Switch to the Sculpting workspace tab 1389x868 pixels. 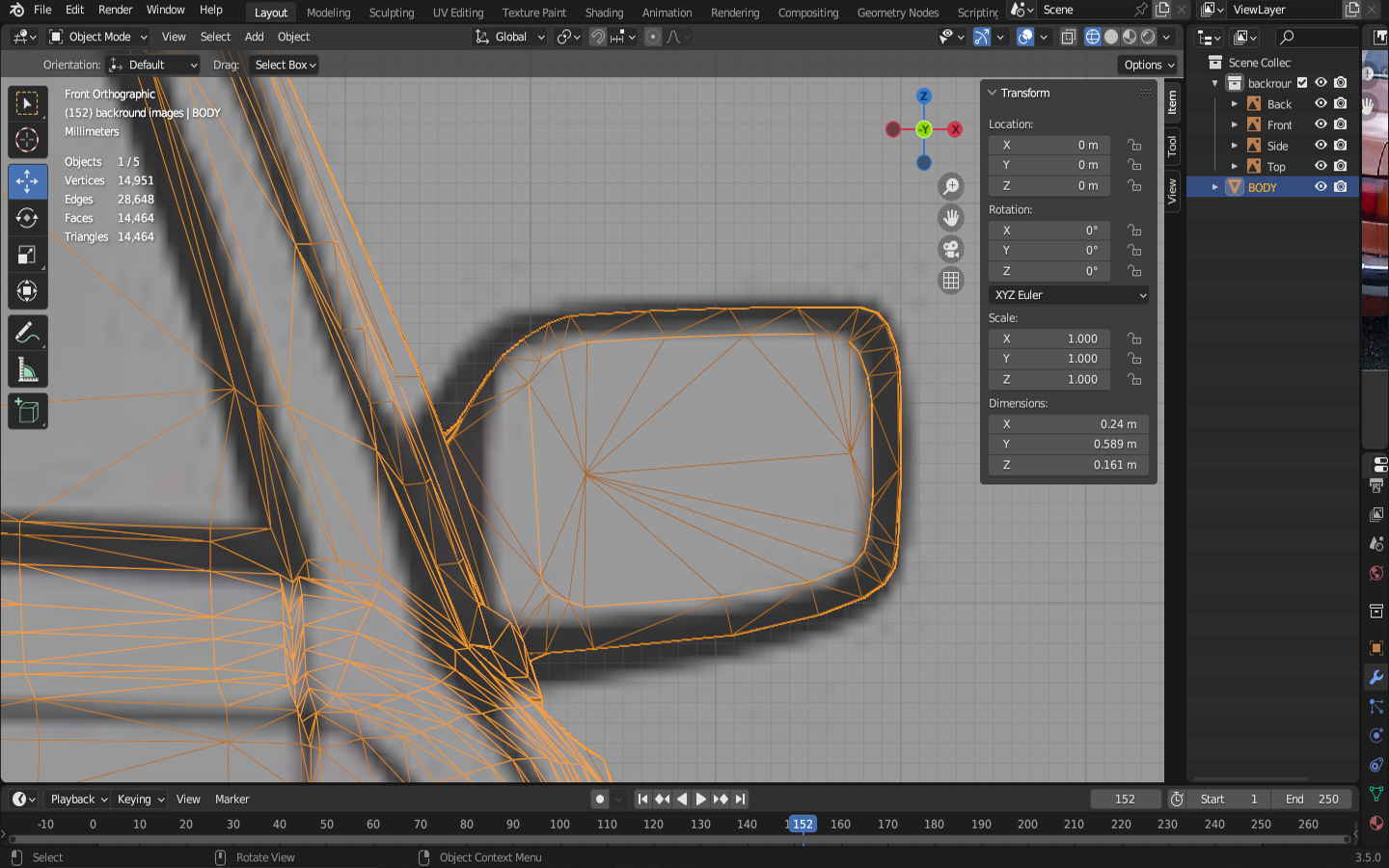[x=391, y=13]
